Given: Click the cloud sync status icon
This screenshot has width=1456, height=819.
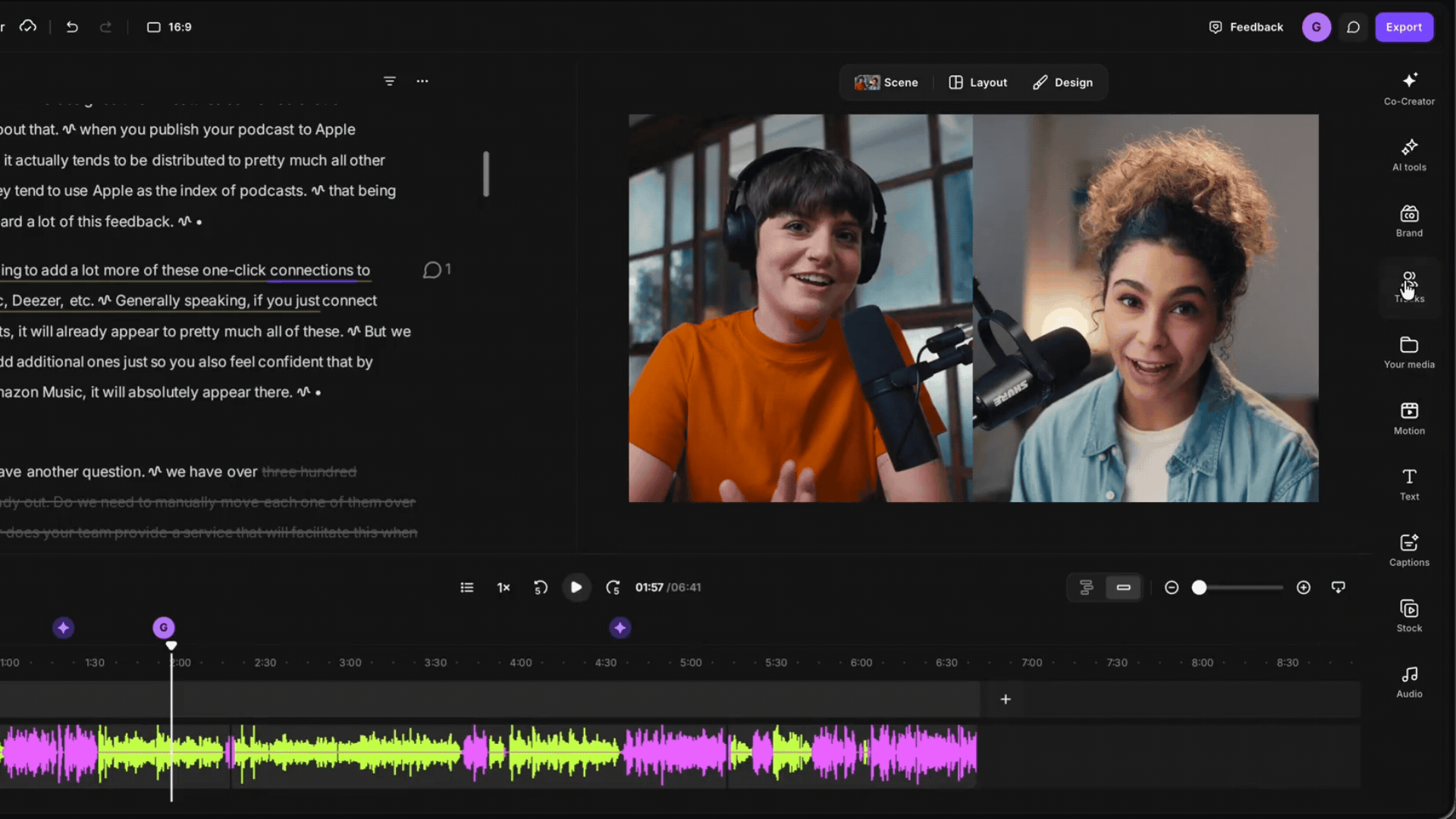Looking at the screenshot, I should (28, 27).
